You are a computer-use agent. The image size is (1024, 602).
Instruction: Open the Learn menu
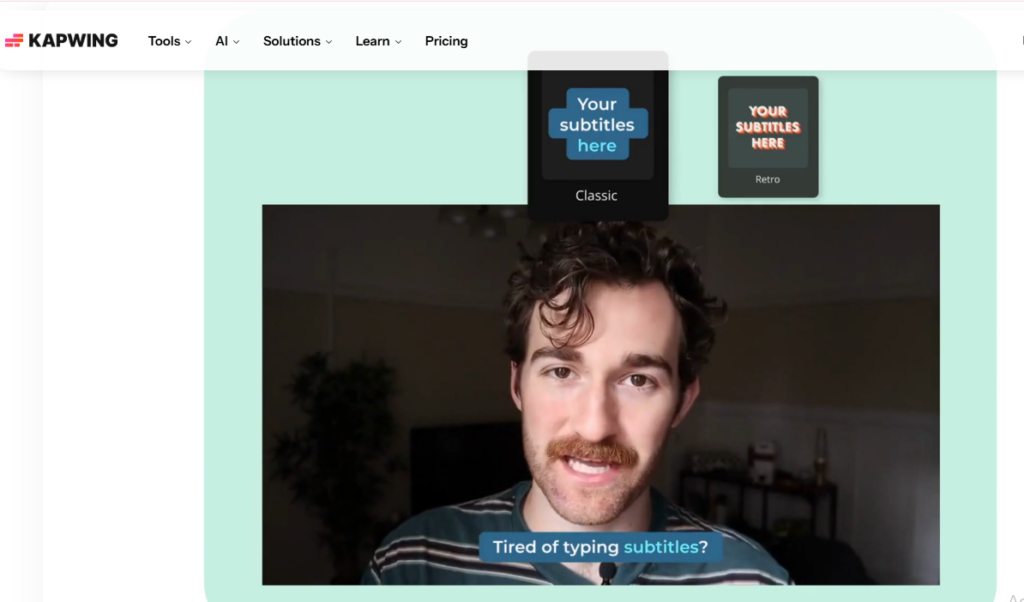(372, 41)
